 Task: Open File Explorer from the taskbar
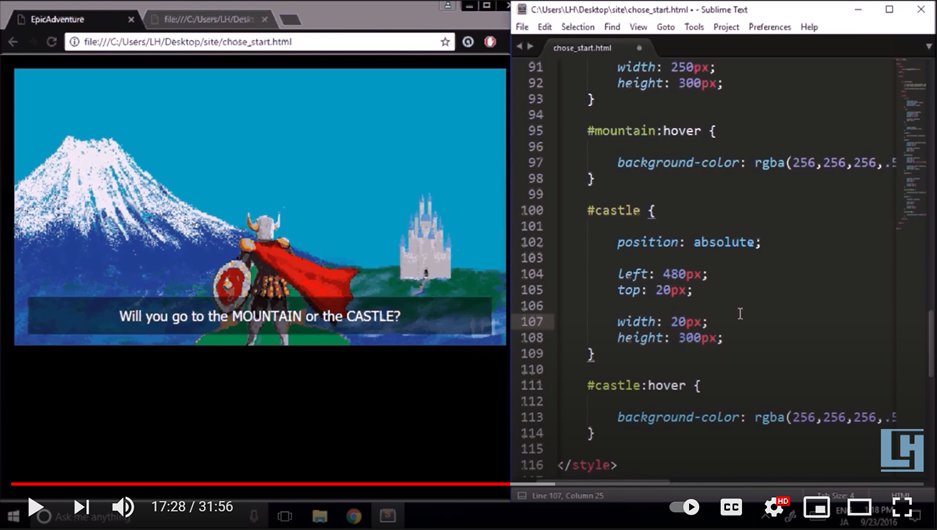320,516
